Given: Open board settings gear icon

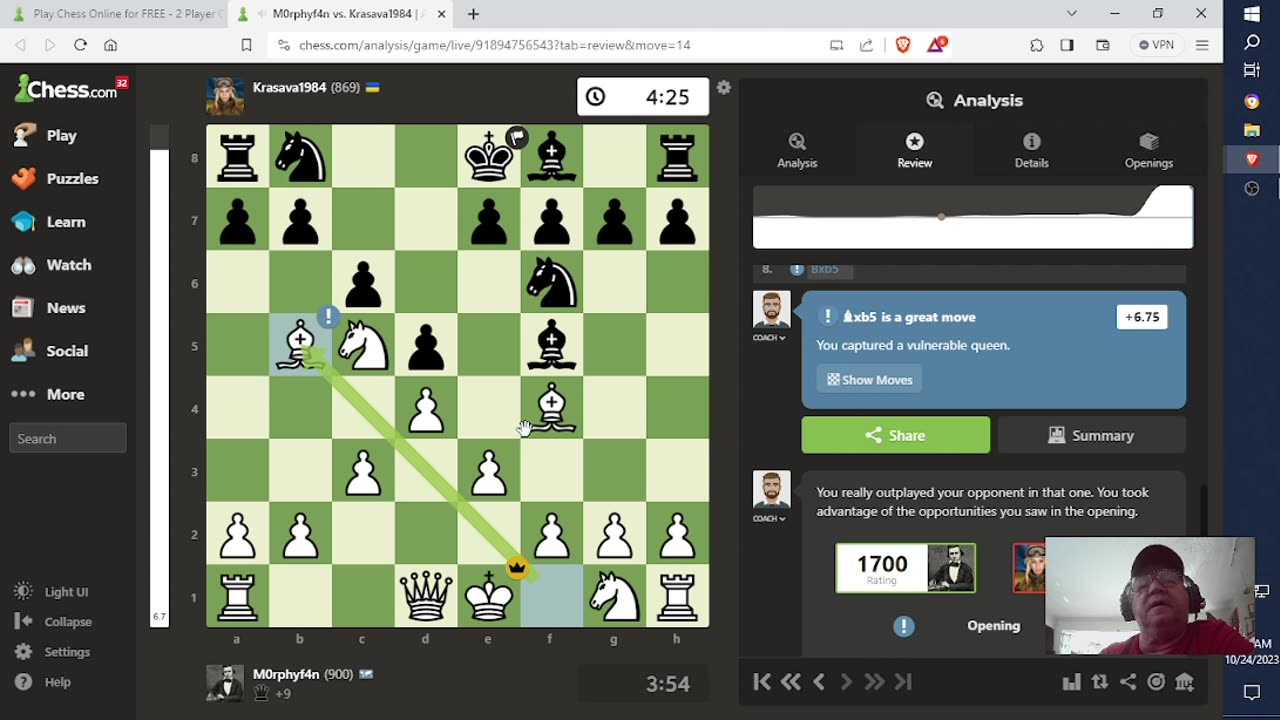Looking at the screenshot, I should pyautogui.click(x=724, y=88).
